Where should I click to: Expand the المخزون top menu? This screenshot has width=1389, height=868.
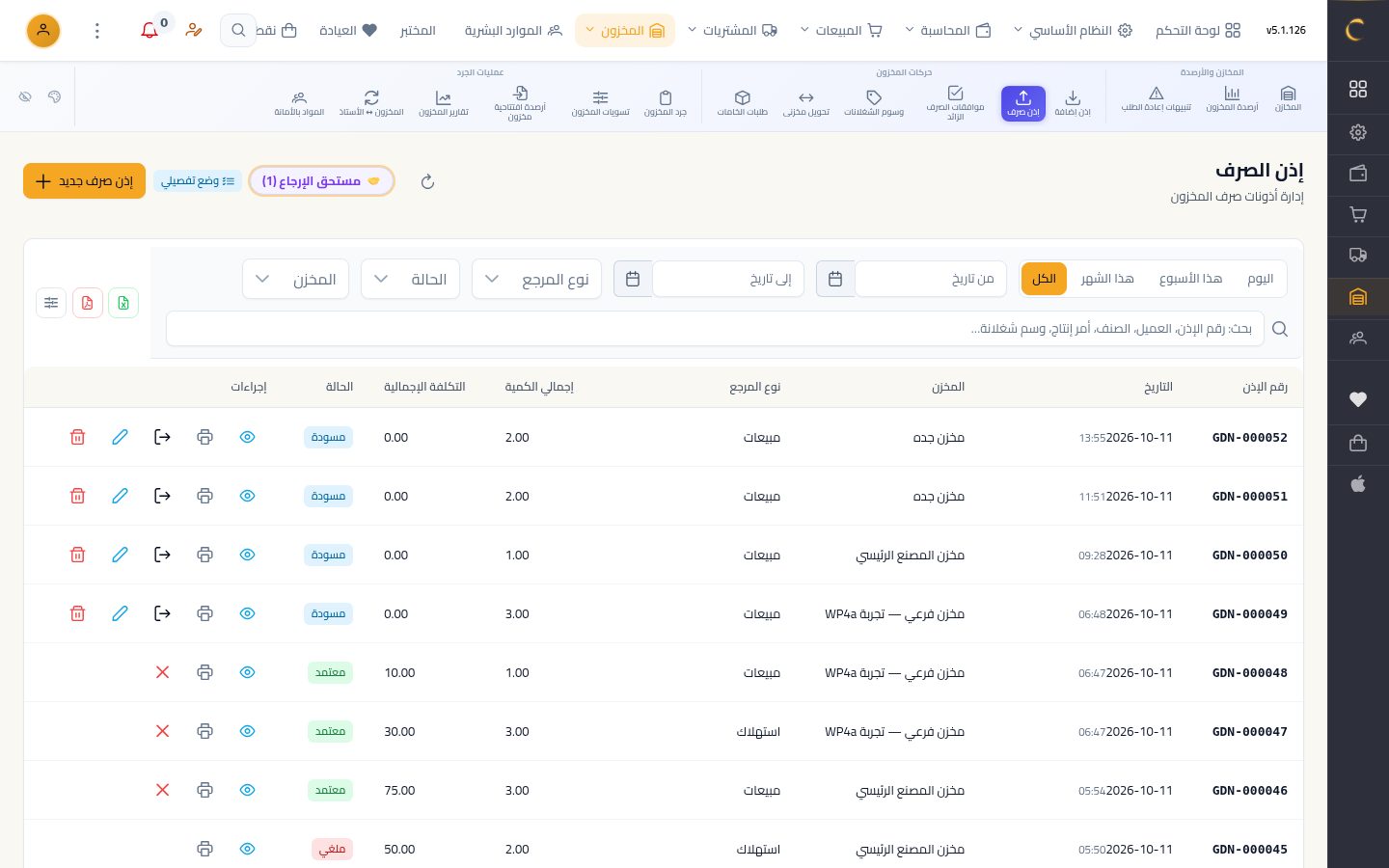pos(625,31)
